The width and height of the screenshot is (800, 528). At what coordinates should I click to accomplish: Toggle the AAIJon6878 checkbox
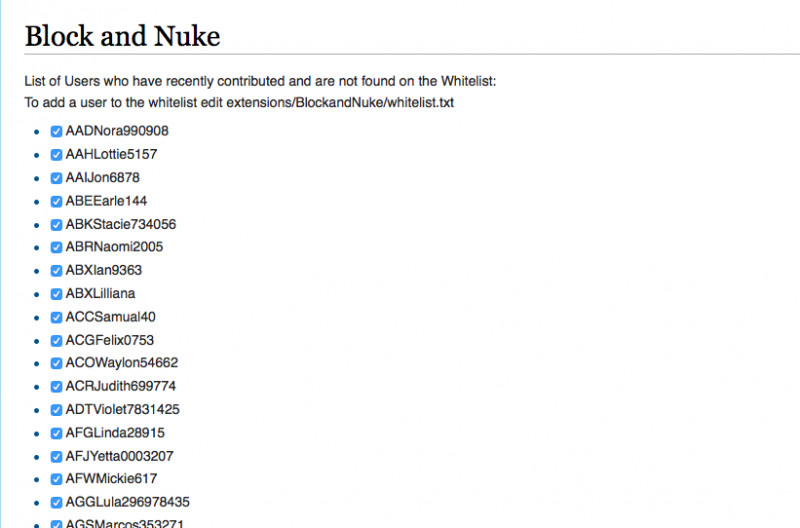(x=57, y=177)
